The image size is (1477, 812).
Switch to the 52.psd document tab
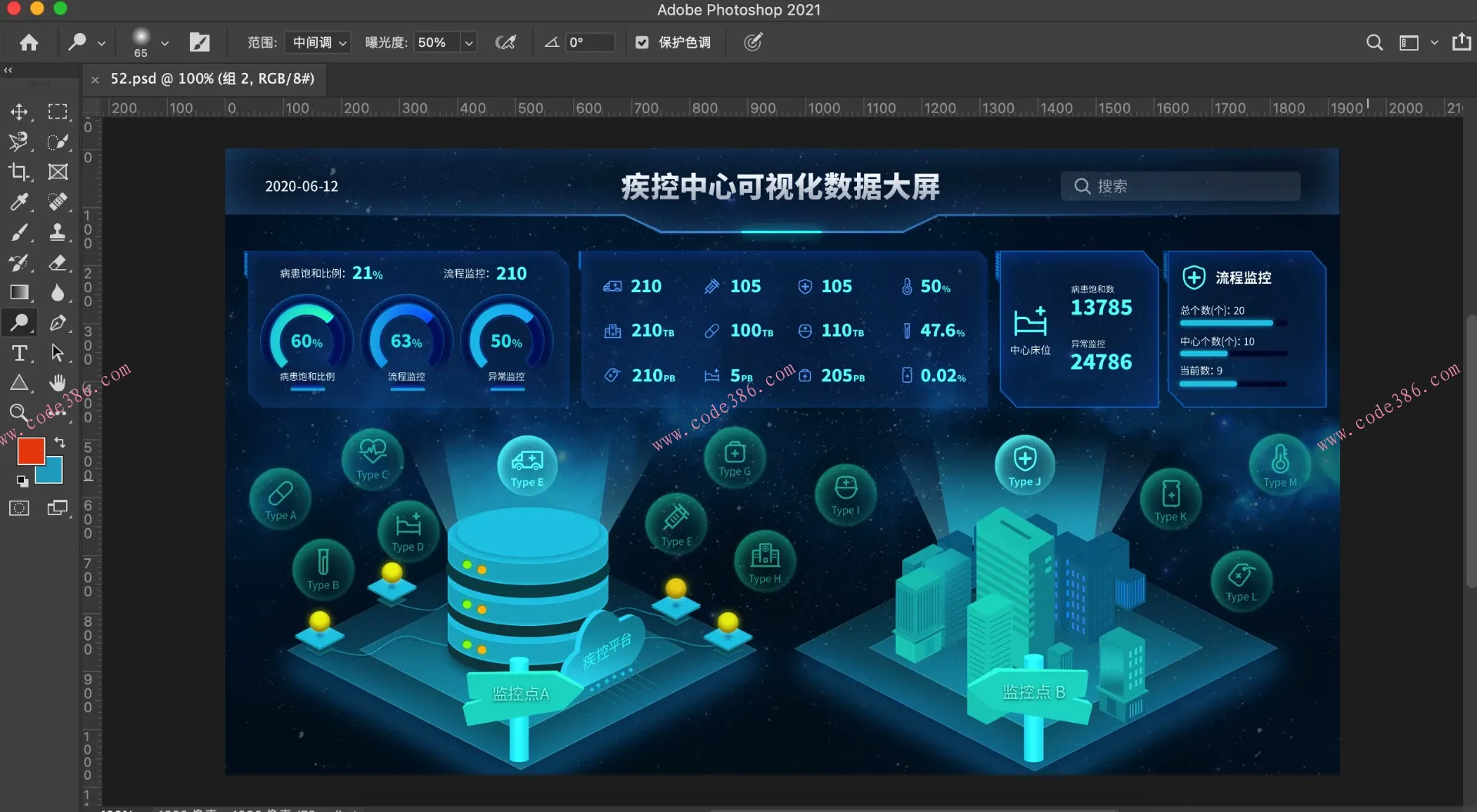click(212, 78)
